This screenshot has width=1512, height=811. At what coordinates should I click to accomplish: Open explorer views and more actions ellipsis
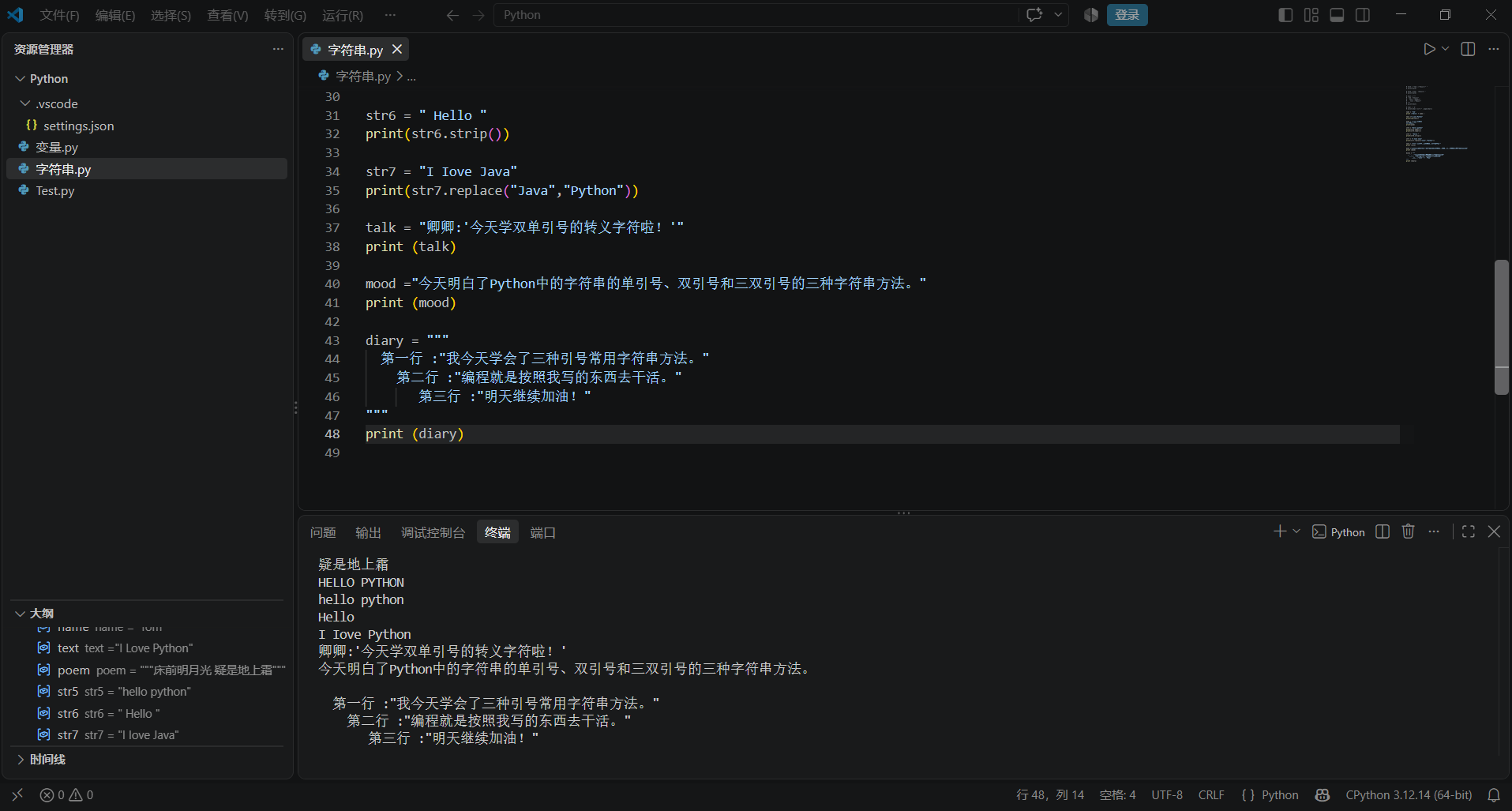click(x=278, y=49)
